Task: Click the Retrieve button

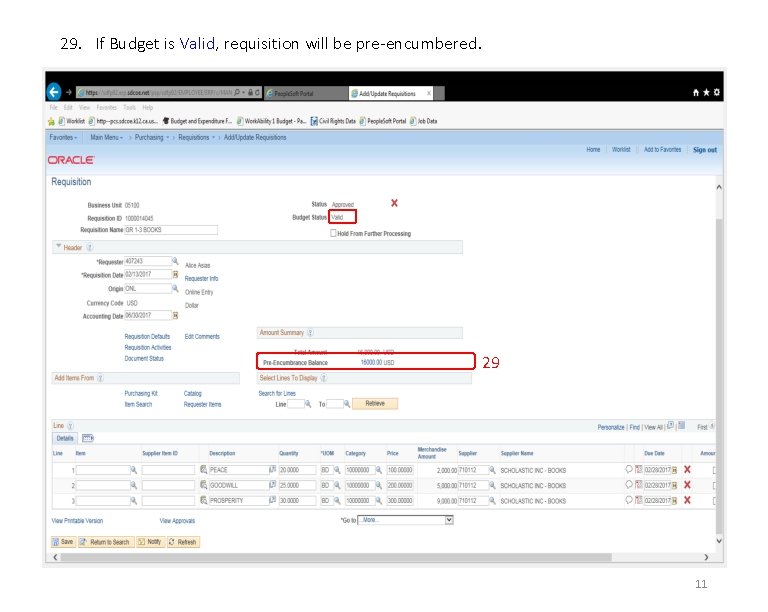Action: click(375, 403)
